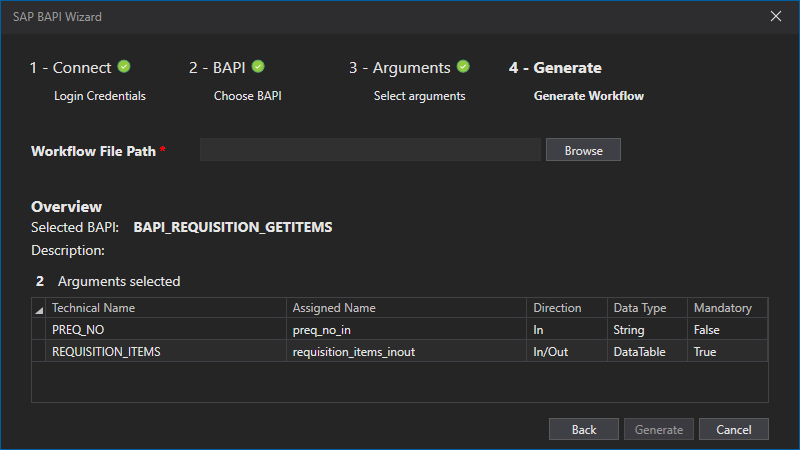800x450 pixels.
Task: Go to step 1 - Connect
Action: coord(70,67)
